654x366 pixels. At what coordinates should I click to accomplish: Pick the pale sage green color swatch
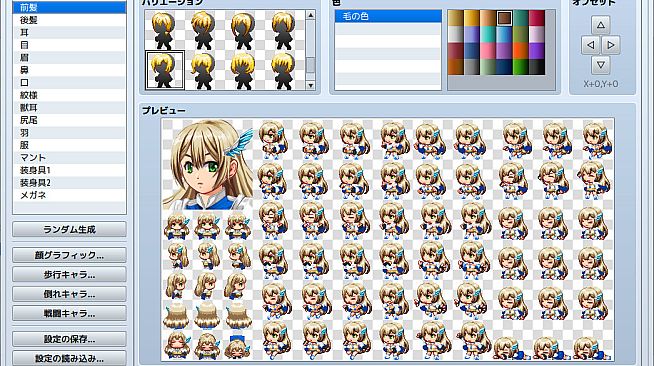(x=488, y=67)
